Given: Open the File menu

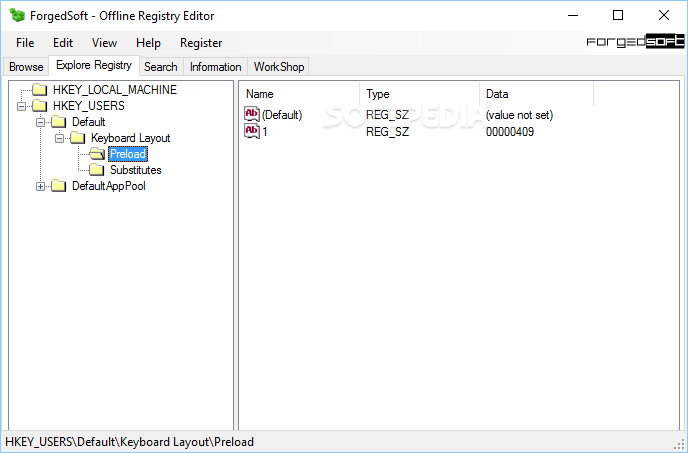Looking at the screenshot, I should [25, 43].
